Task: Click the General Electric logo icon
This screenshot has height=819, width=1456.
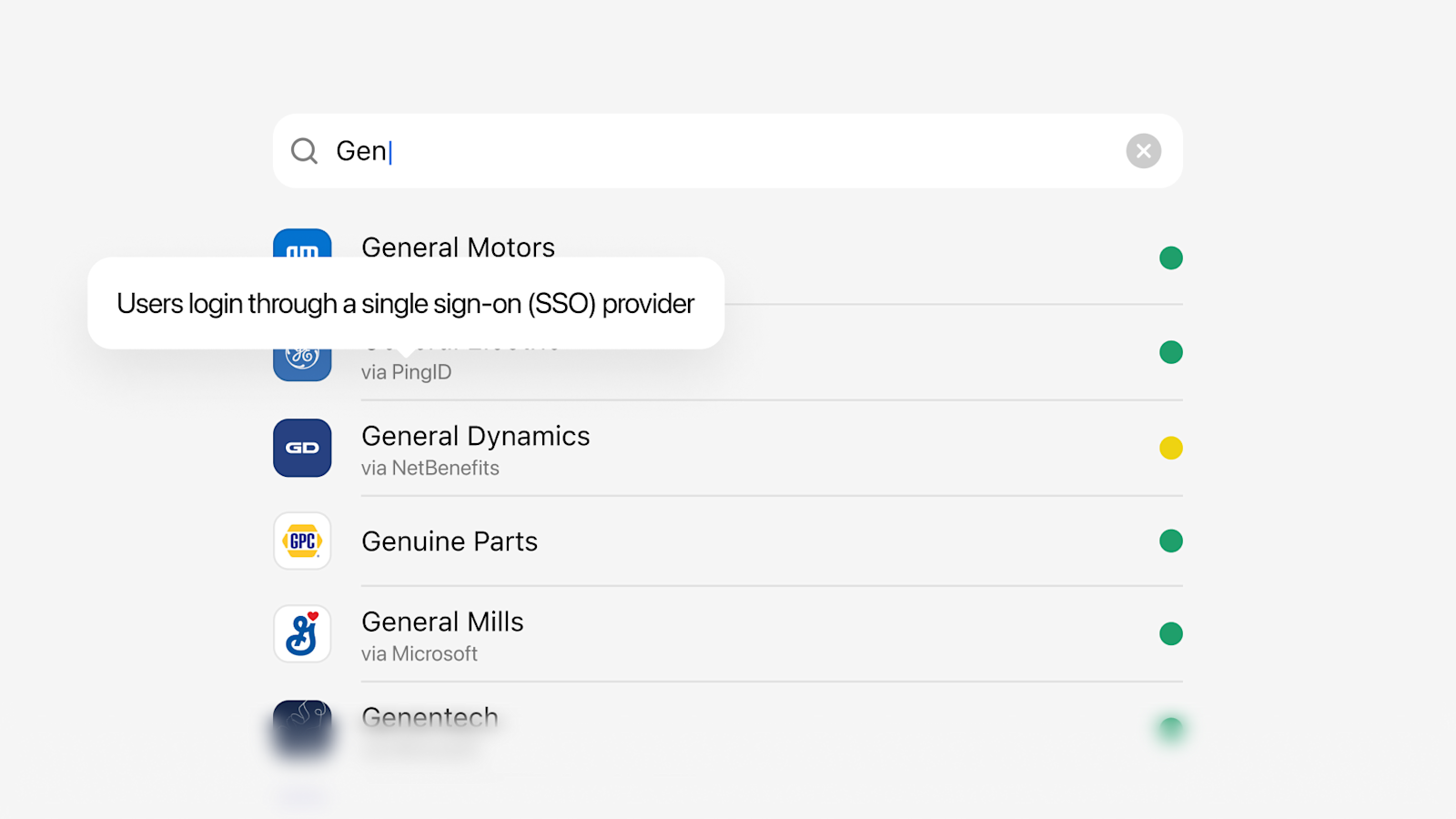Action: [302, 365]
